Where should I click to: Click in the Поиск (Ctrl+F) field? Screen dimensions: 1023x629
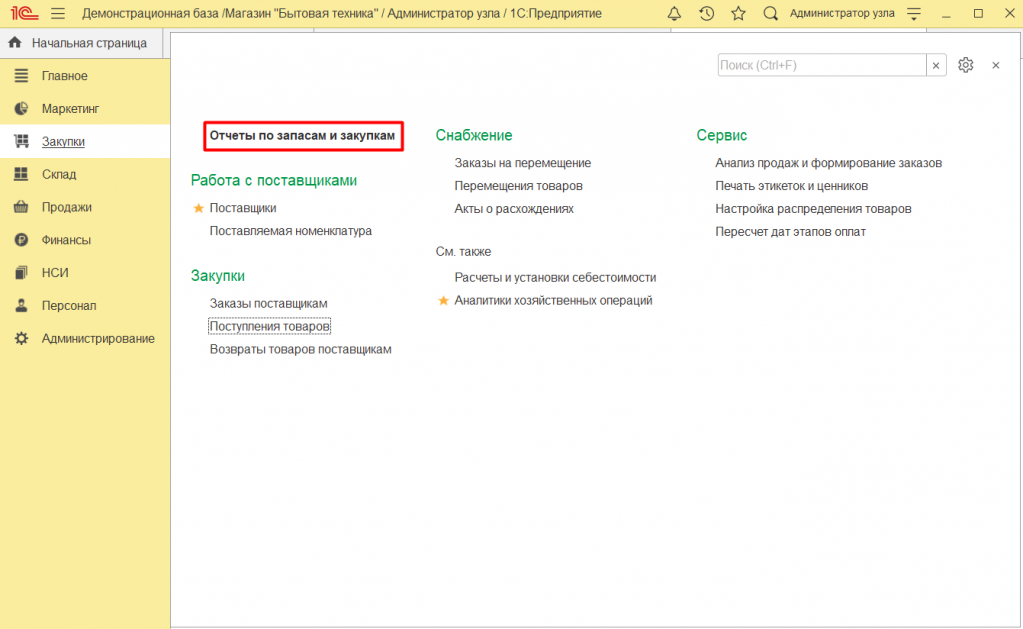[821, 65]
